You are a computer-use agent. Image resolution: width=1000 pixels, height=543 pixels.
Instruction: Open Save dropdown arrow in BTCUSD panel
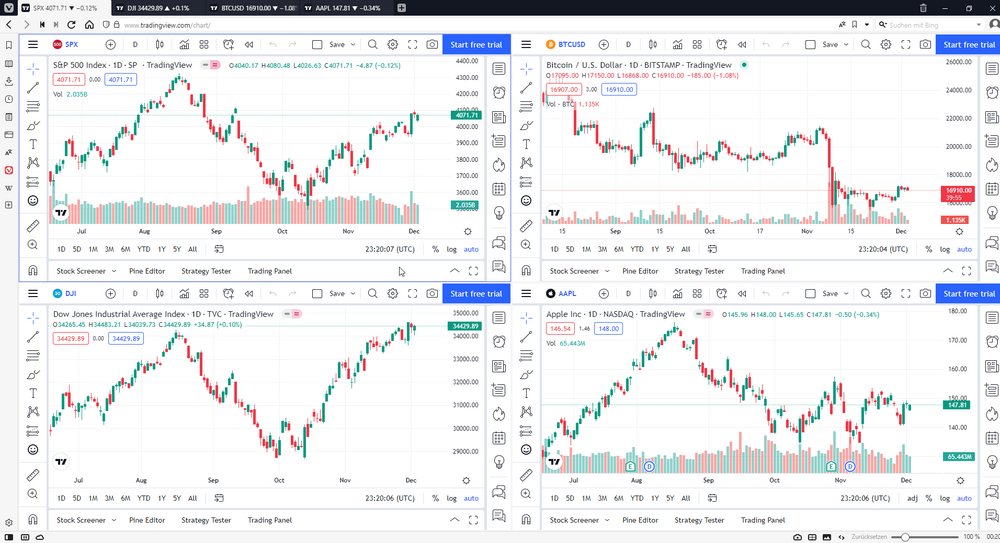pyautogui.click(x=846, y=45)
